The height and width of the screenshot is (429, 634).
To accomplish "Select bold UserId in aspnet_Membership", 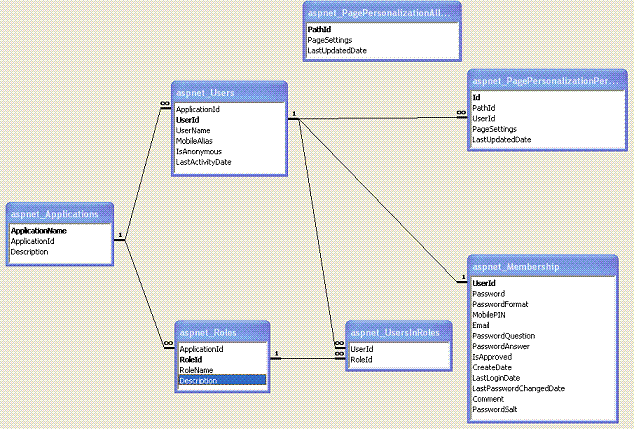I will [x=484, y=283].
